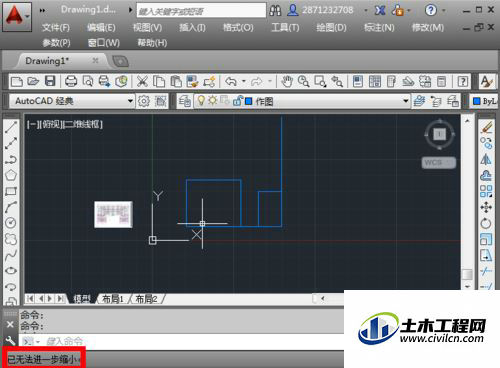
Task: Open the AutoCAD application menu button
Action: 17,17
